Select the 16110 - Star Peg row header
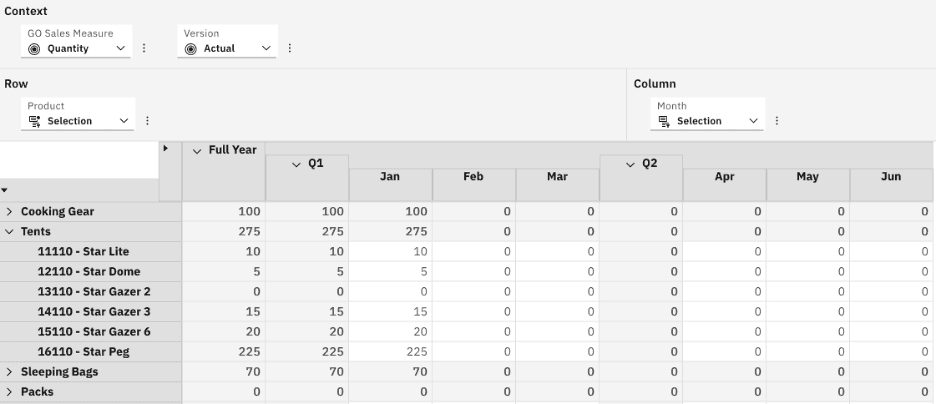936x404 pixels. click(83, 352)
